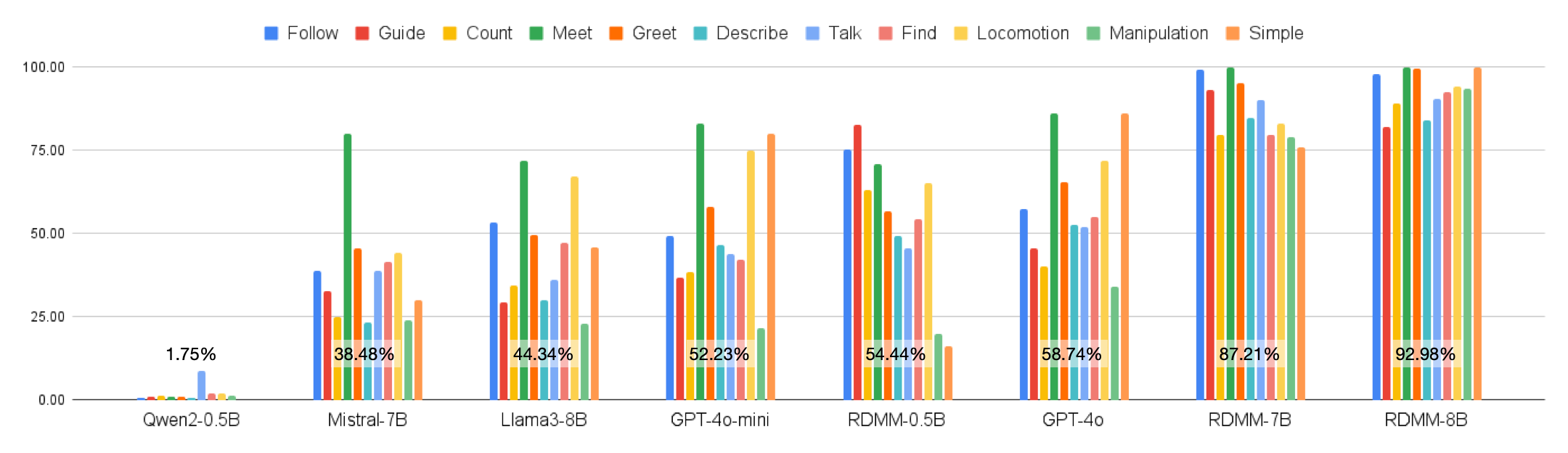Image resolution: width=1568 pixels, height=453 pixels.
Task: Click the blue Follow bar for RDMM-7B
Action: pos(1200,235)
